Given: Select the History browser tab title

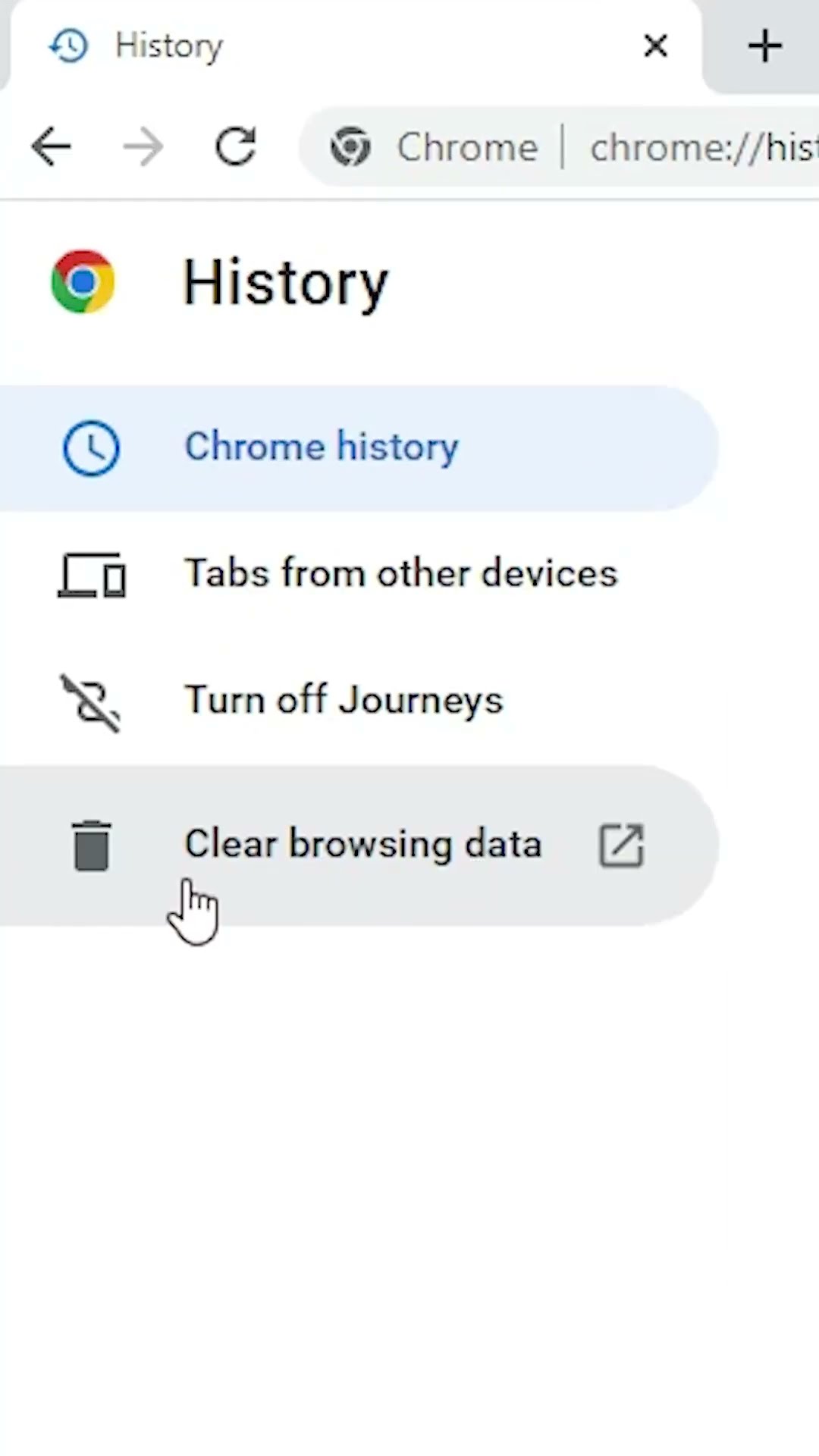Looking at the screenshot, I should pyautogui.click(x=168, y=46).
